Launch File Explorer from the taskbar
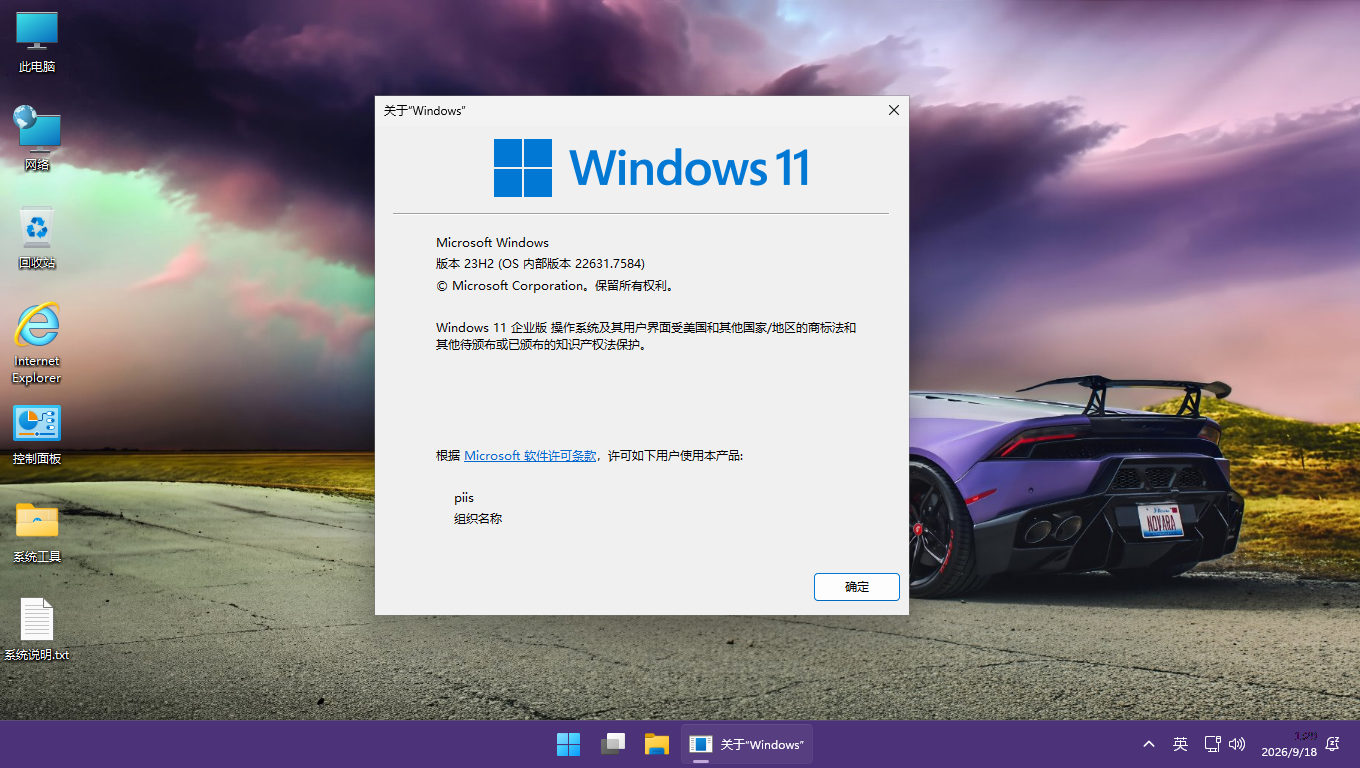 [x=656, y=744]
